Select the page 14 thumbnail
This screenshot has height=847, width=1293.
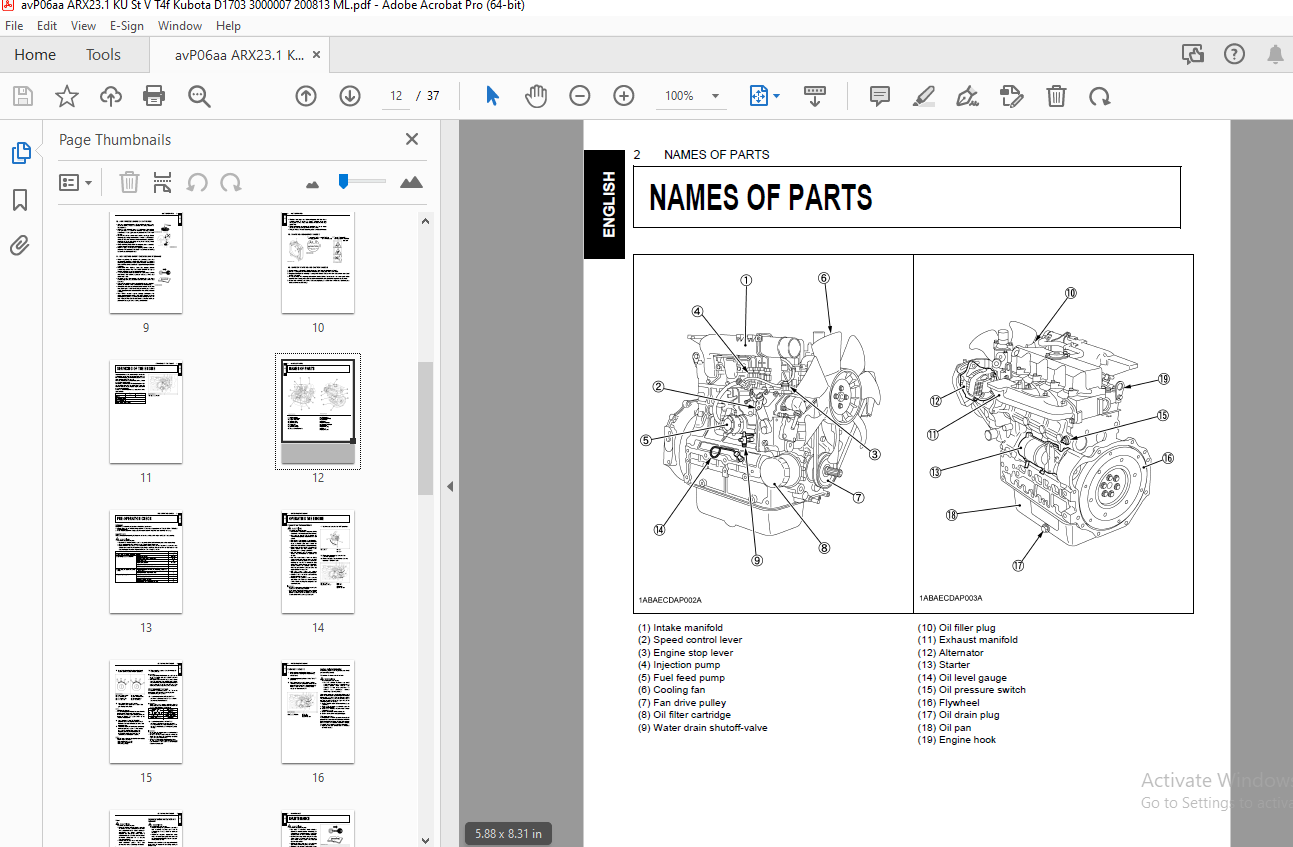[318, 562]
